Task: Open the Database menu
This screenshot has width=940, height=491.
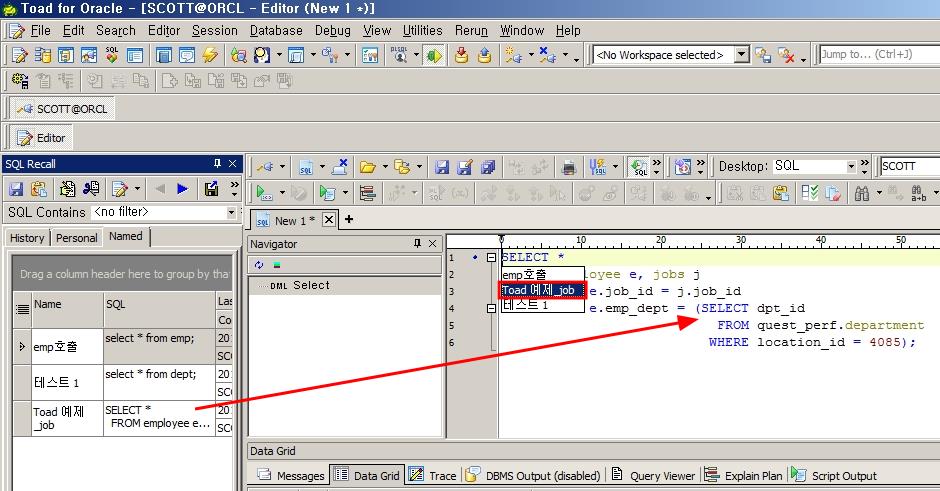Action: tap(276, 31)
